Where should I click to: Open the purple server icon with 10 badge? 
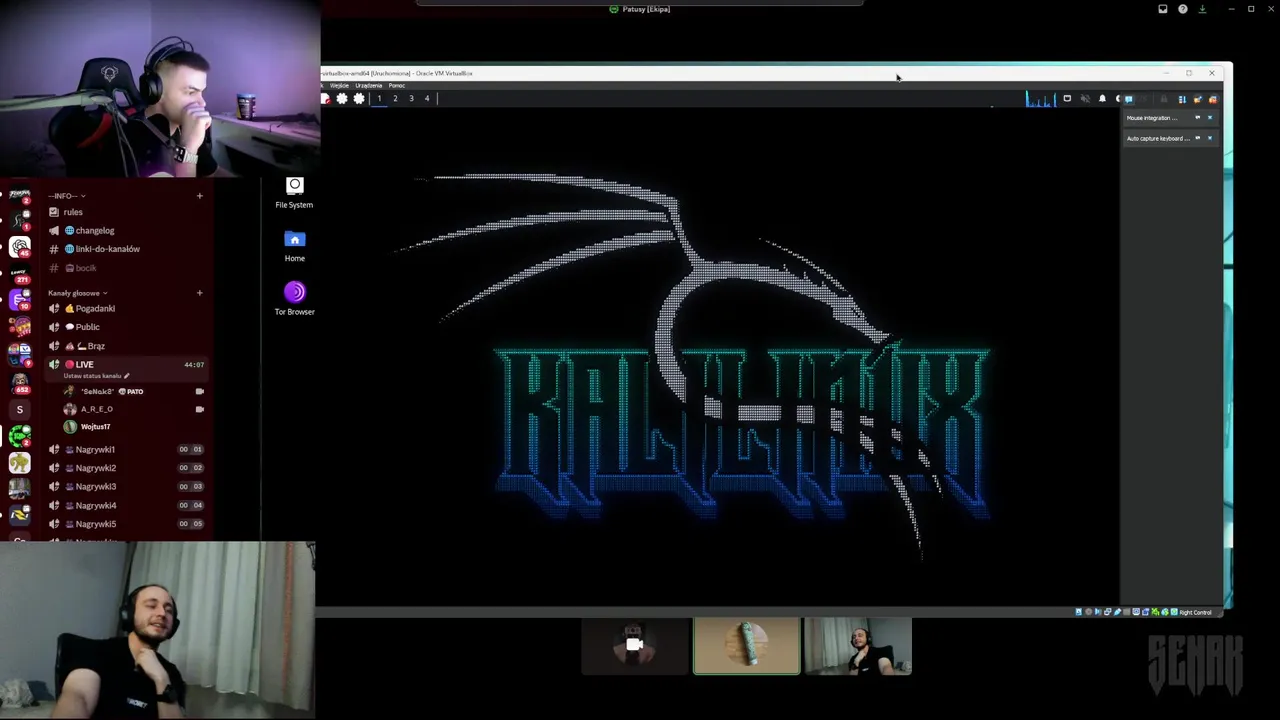pos(19,300)
